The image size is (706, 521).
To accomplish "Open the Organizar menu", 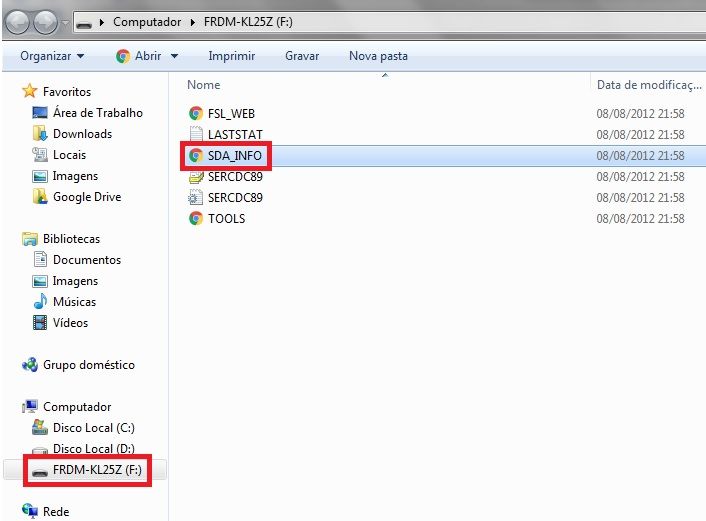I will click(52, 56).
